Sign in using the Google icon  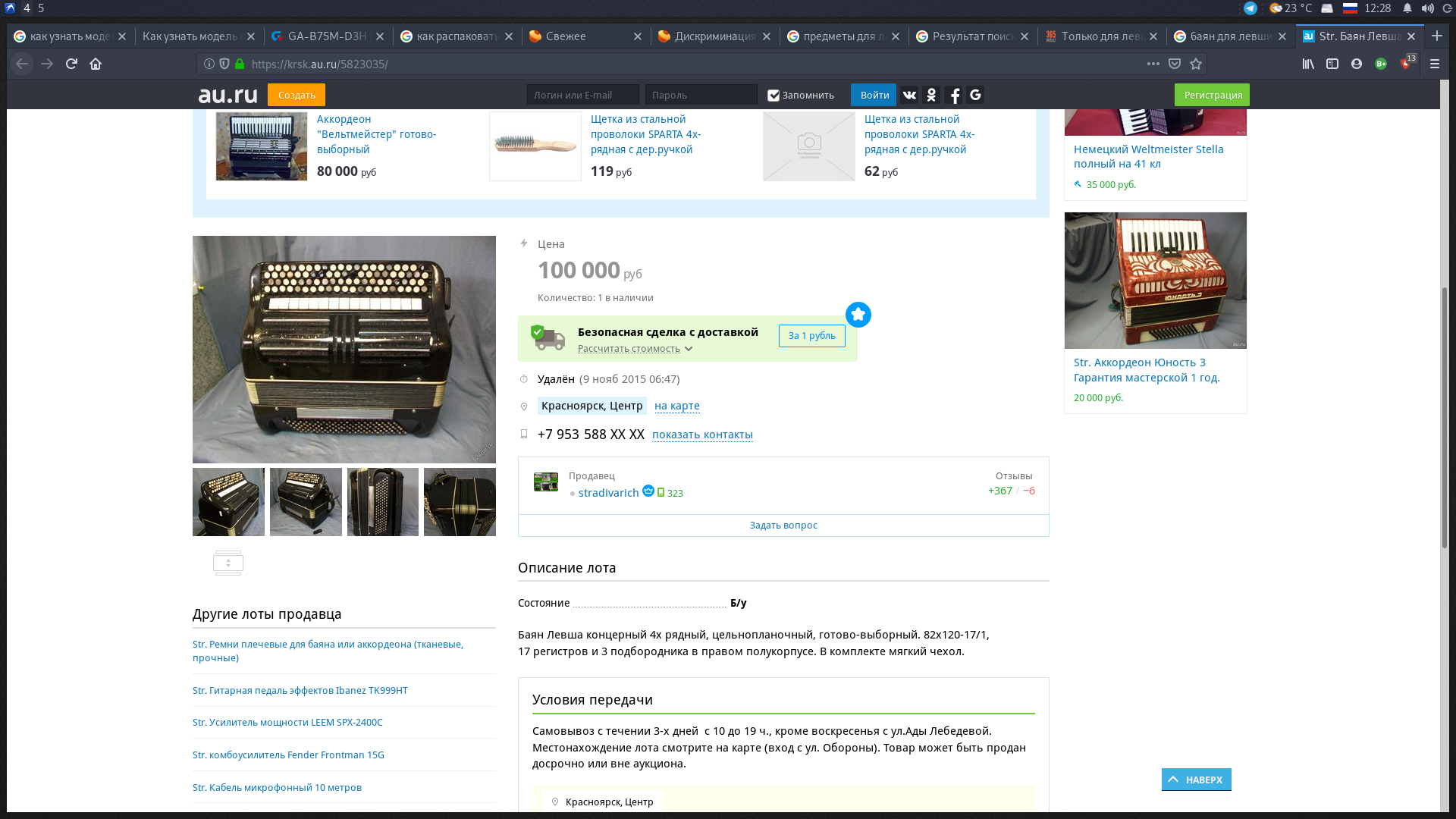(976, 95)
